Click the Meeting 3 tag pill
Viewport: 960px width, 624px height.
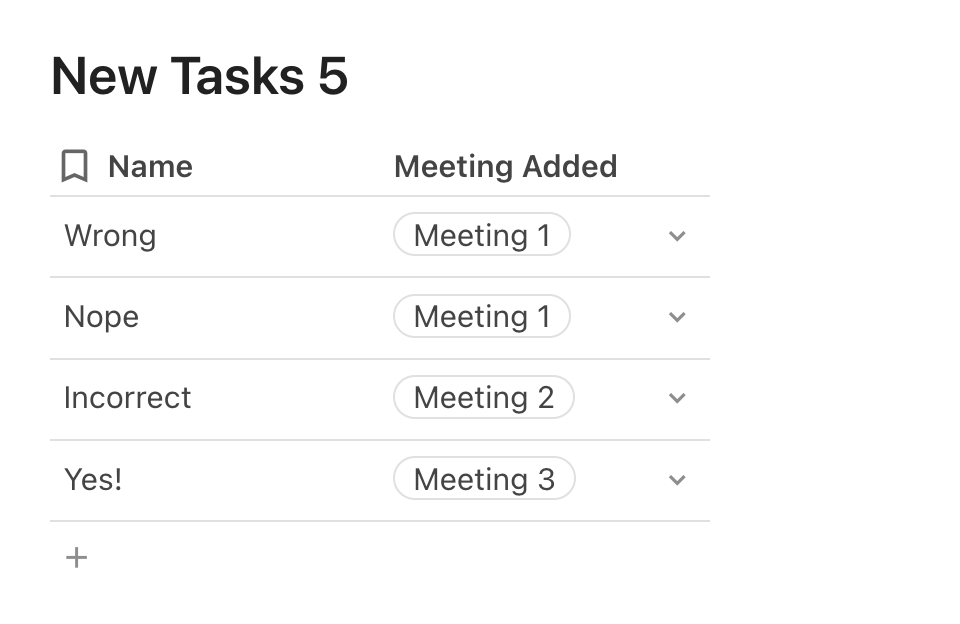click(x=484, y=479)
